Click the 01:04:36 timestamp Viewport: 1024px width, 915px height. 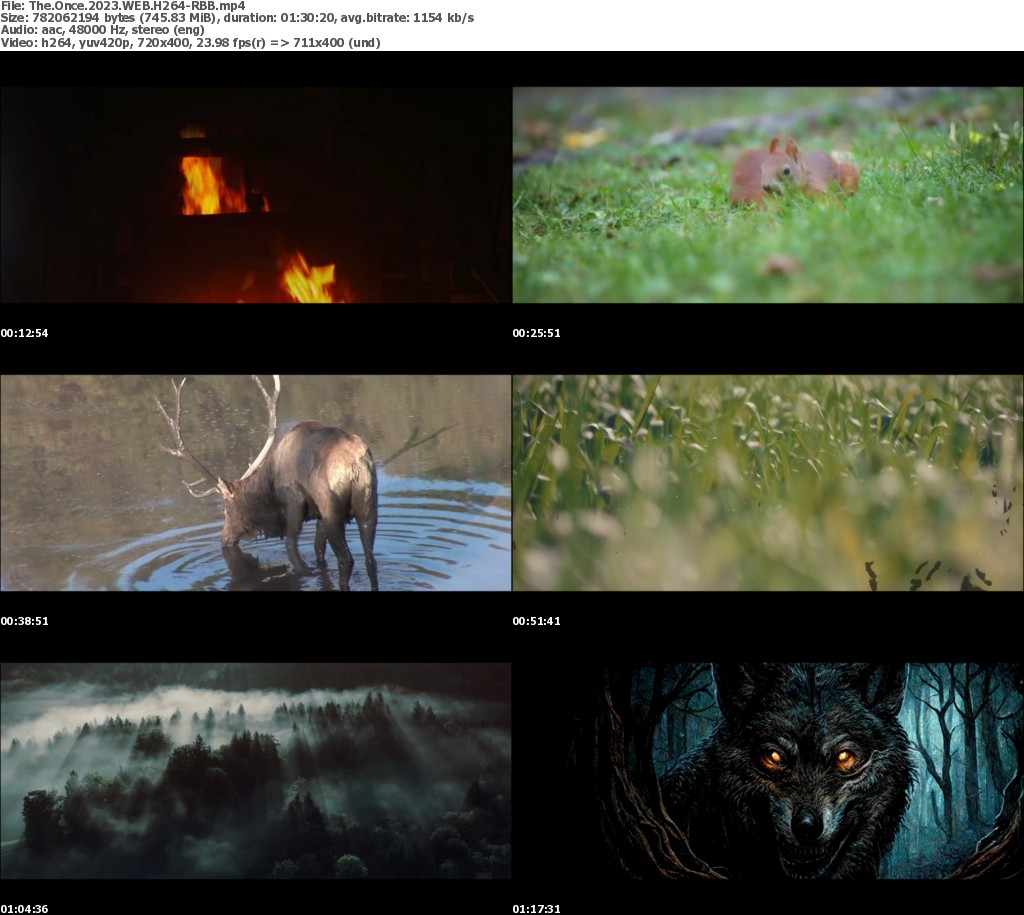pyautogui.click(x=25, y=909)
